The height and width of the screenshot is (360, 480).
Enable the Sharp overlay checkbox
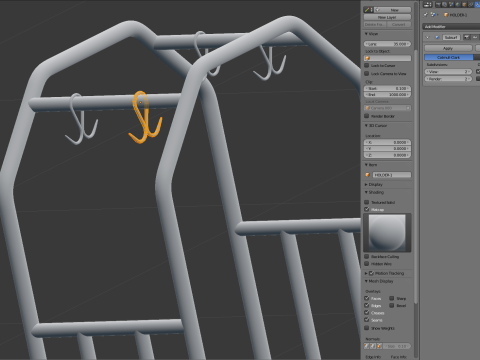point(392,298)
